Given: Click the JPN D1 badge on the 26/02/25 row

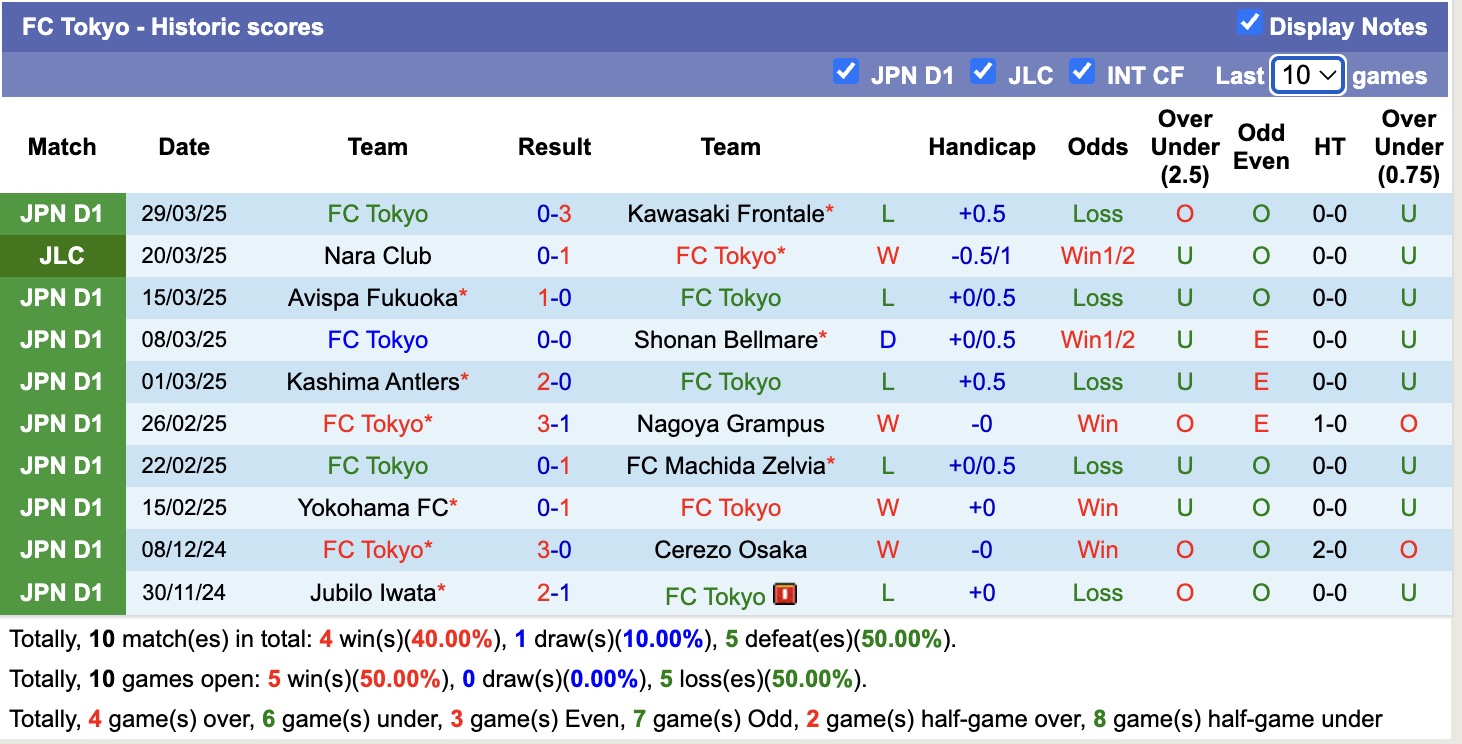Looking at the screenshot, I should click(62, 423).
